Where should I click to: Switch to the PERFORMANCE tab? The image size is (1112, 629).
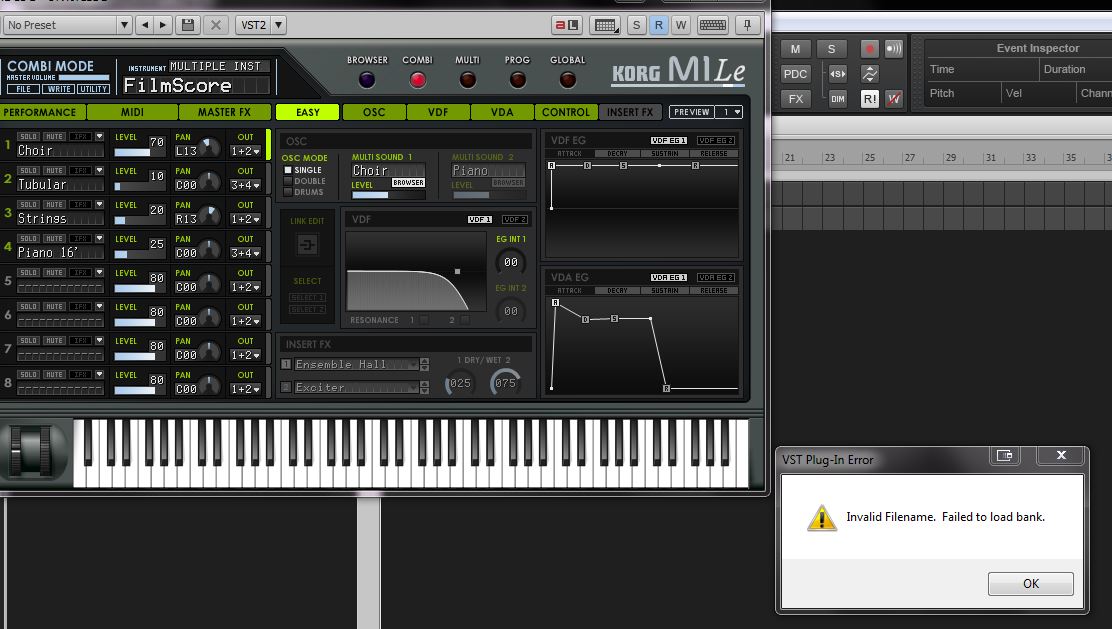41,112
